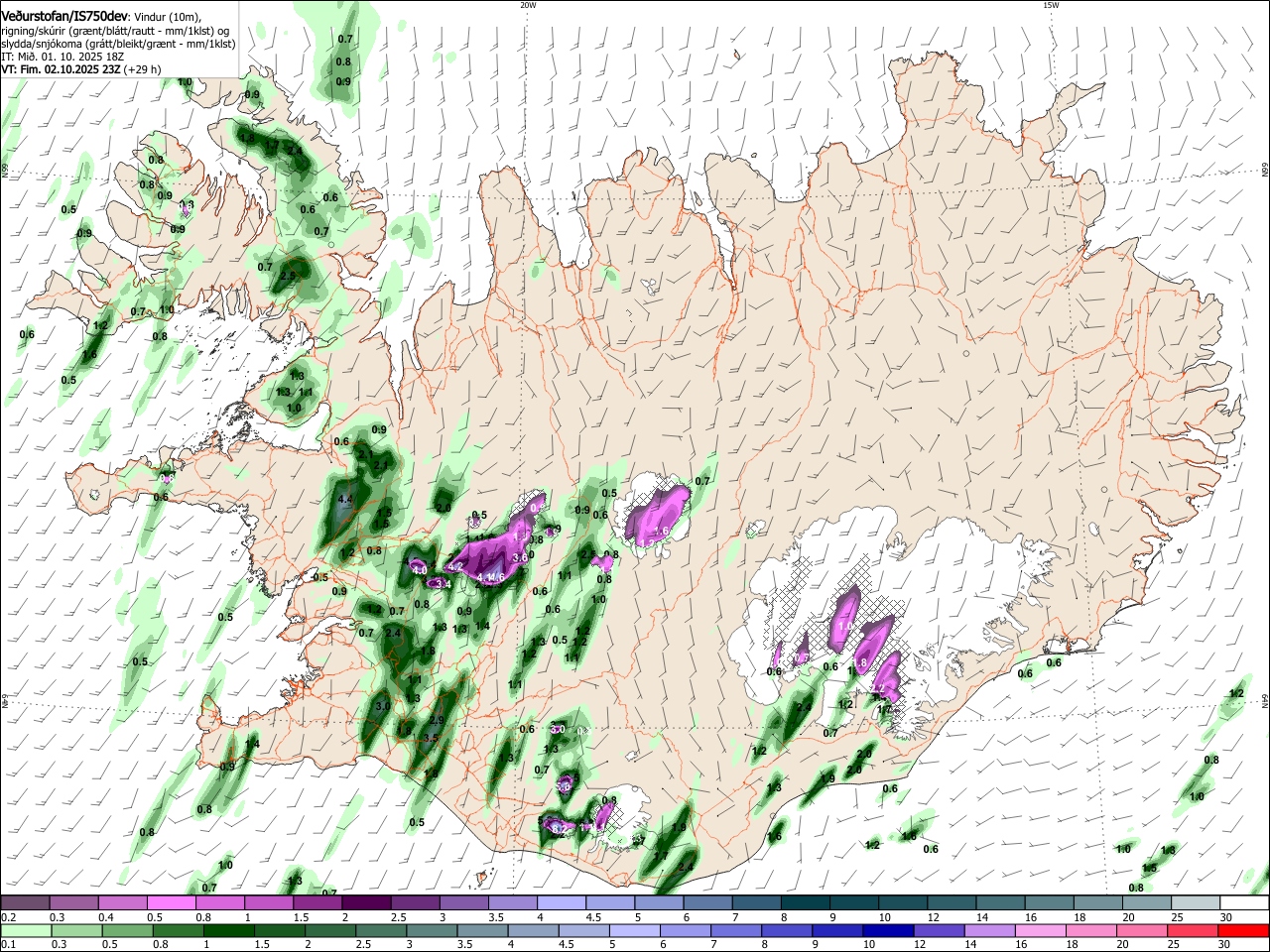Select the palest green rain swatch starting at 0.1

click(x=26, y=930)
